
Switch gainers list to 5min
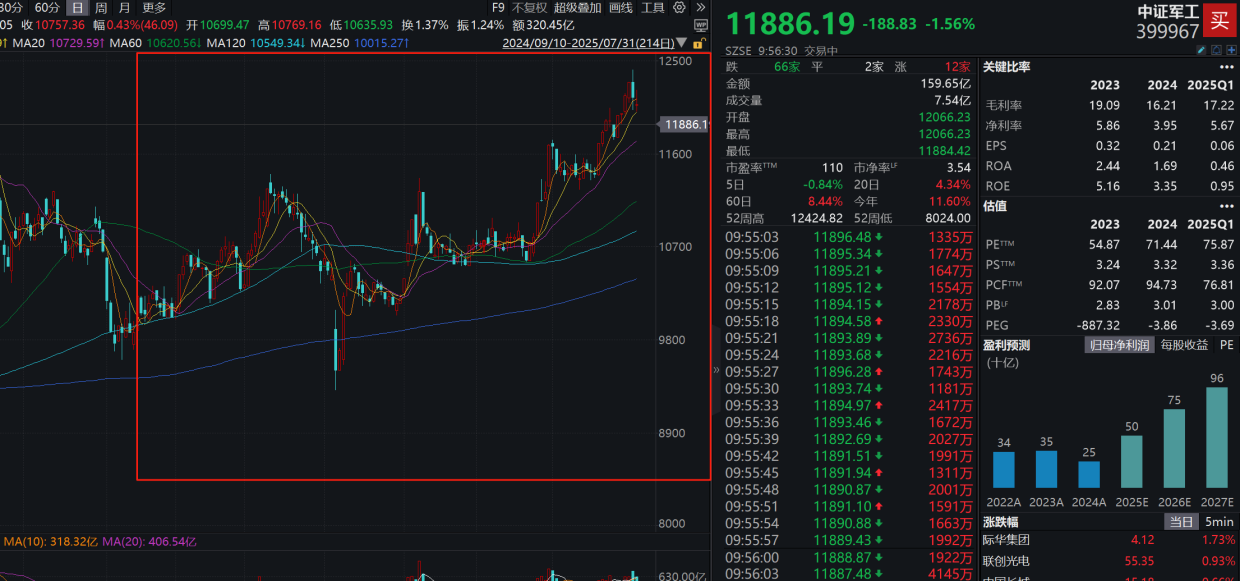click(x=1218, y=521)
